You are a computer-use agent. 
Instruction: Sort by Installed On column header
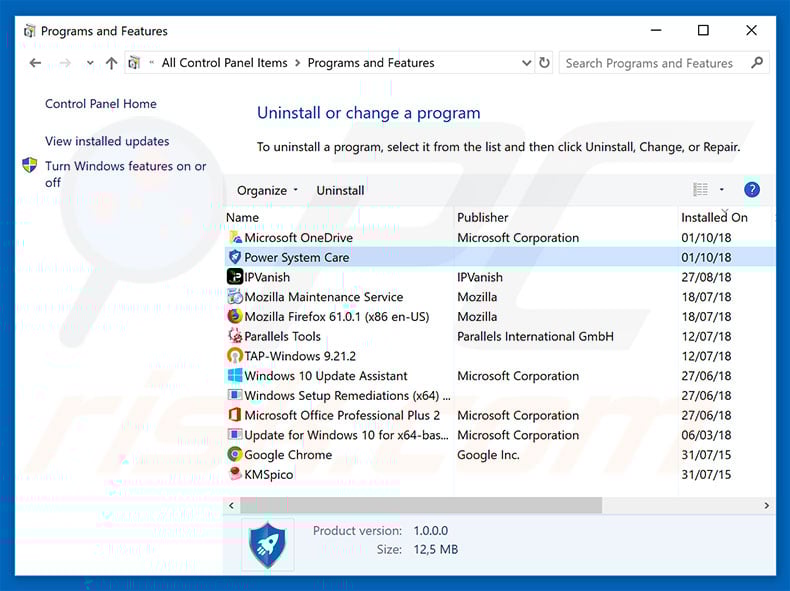click(714, 218)
